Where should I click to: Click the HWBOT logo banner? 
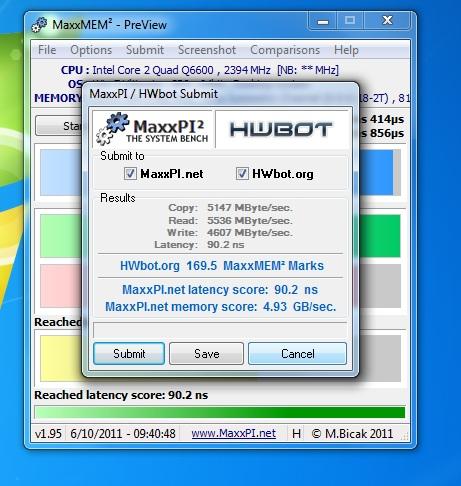(282, 129)
